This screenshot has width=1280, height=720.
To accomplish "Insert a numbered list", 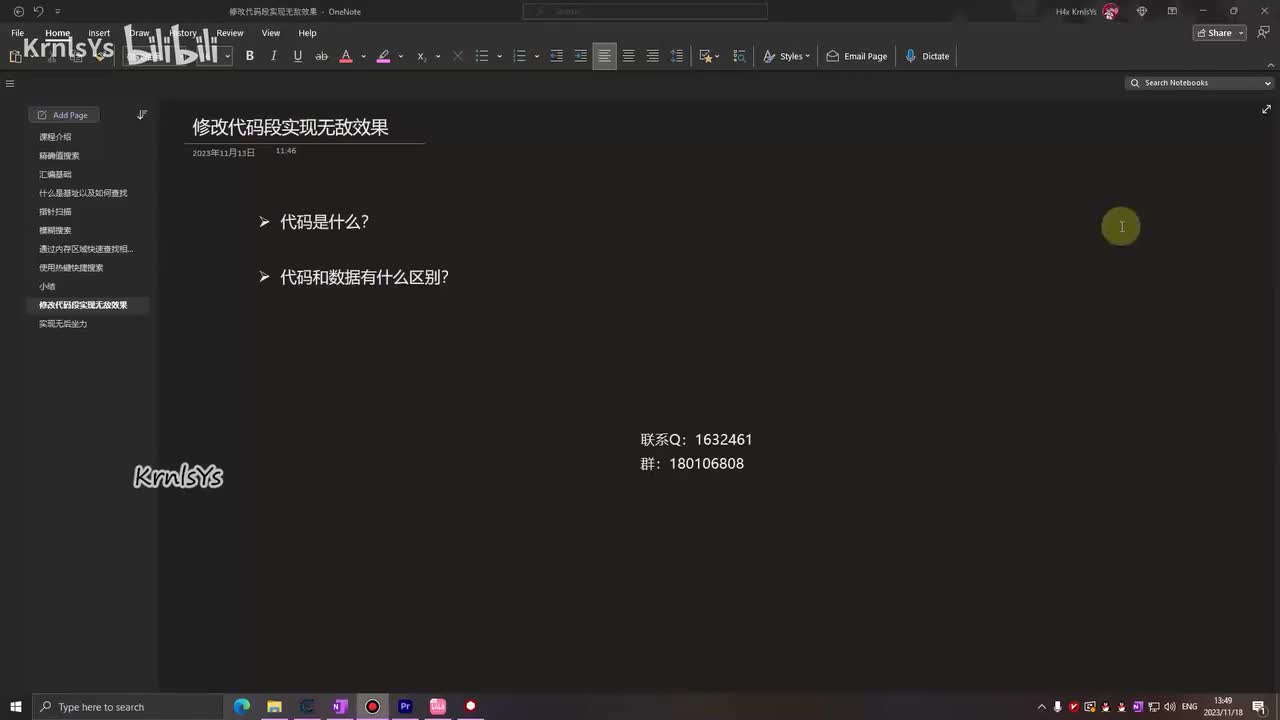I will 519,56.
